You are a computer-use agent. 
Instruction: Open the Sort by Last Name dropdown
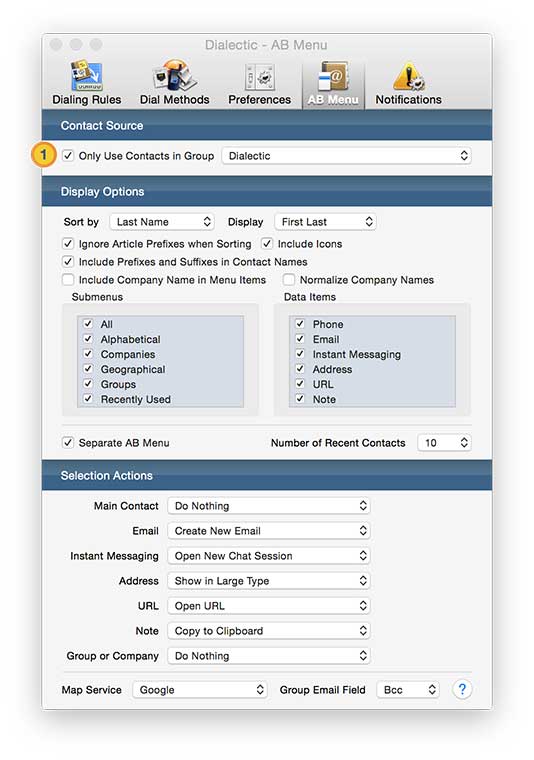click(162, 222)
